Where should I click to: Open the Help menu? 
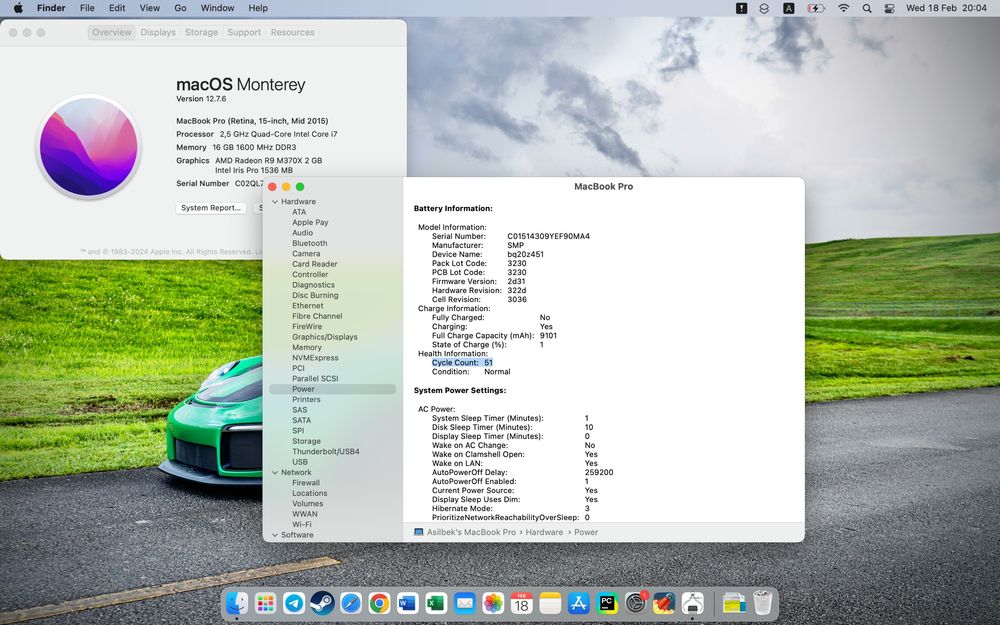258,8
